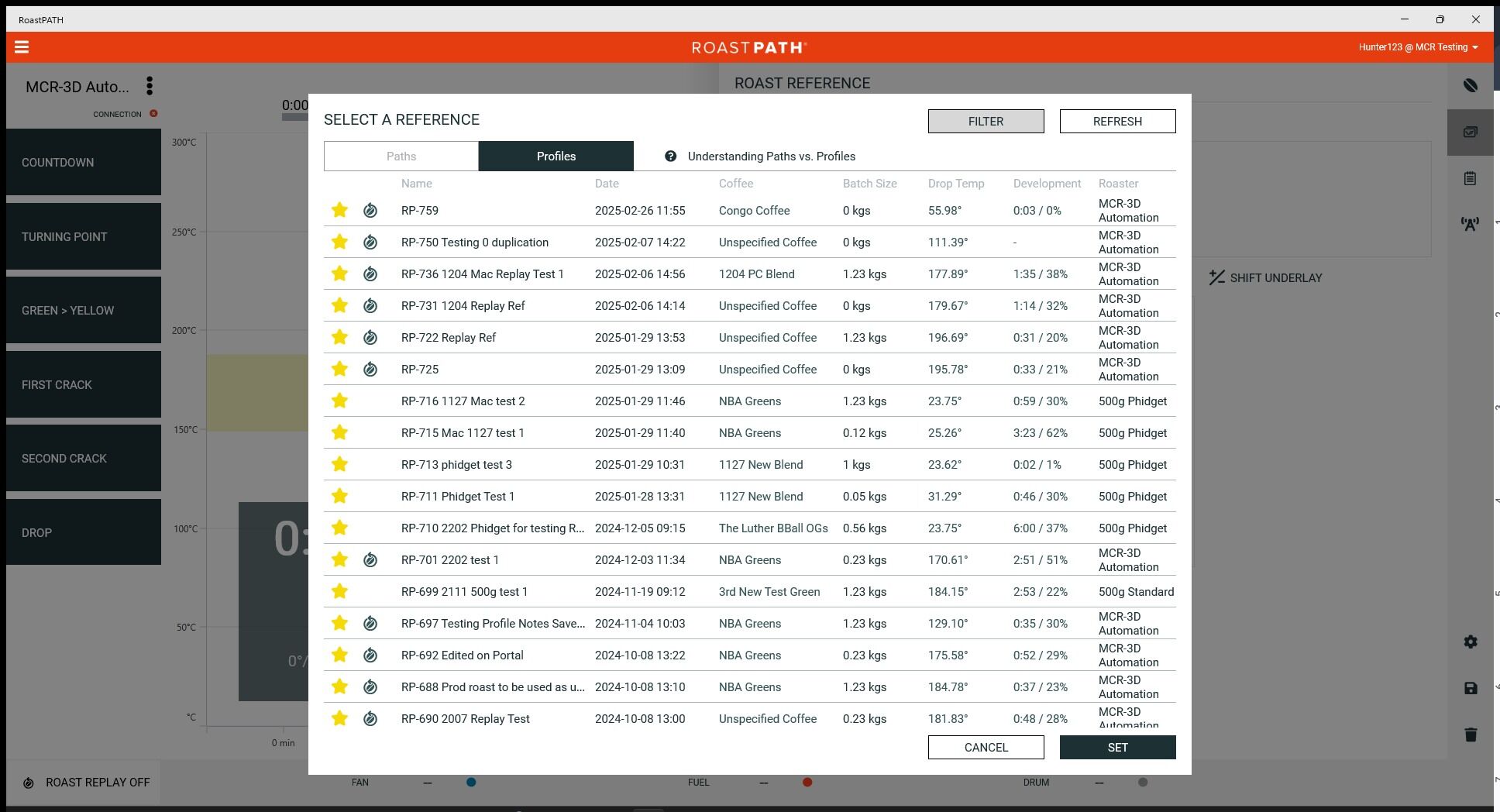Click the save disk icon in sidebar
The height and width of the screenshot is (812, 1500).
tap(1471, 688)
